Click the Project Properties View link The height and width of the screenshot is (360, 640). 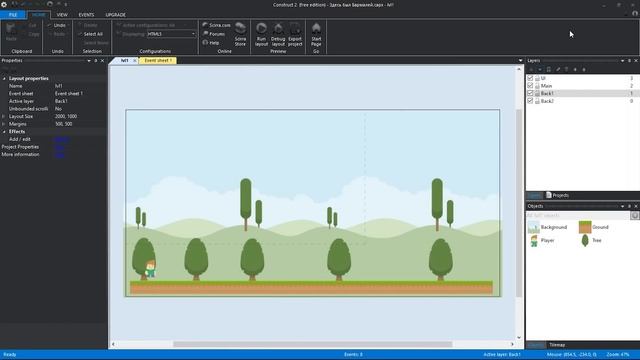point(60,147)
